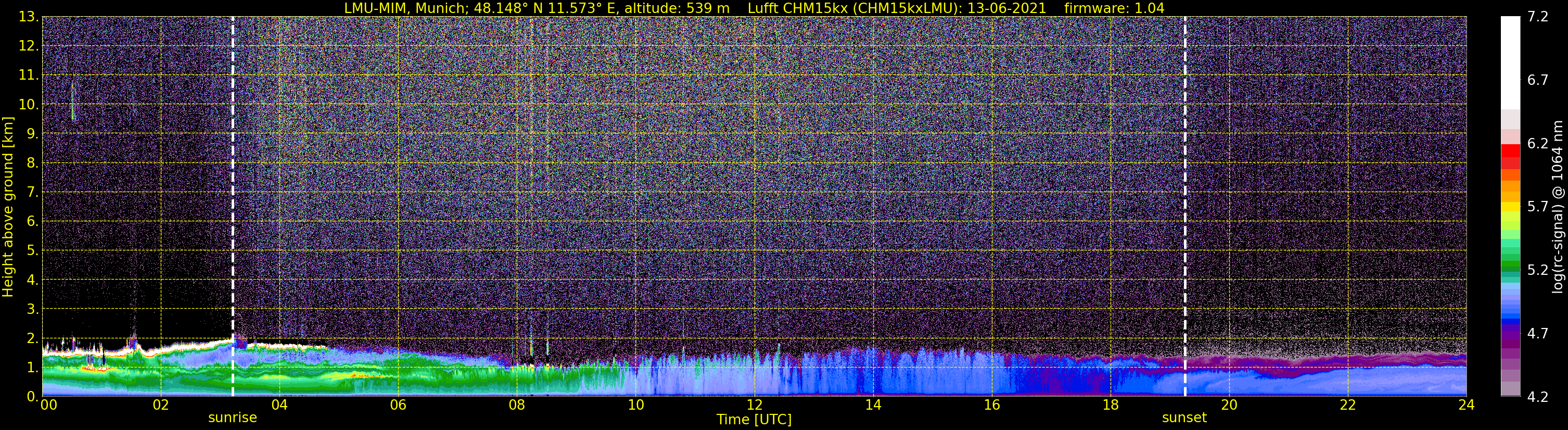Click the height axis tick label '4.'
Screen dimensions: 1568x430
point(32,280)
